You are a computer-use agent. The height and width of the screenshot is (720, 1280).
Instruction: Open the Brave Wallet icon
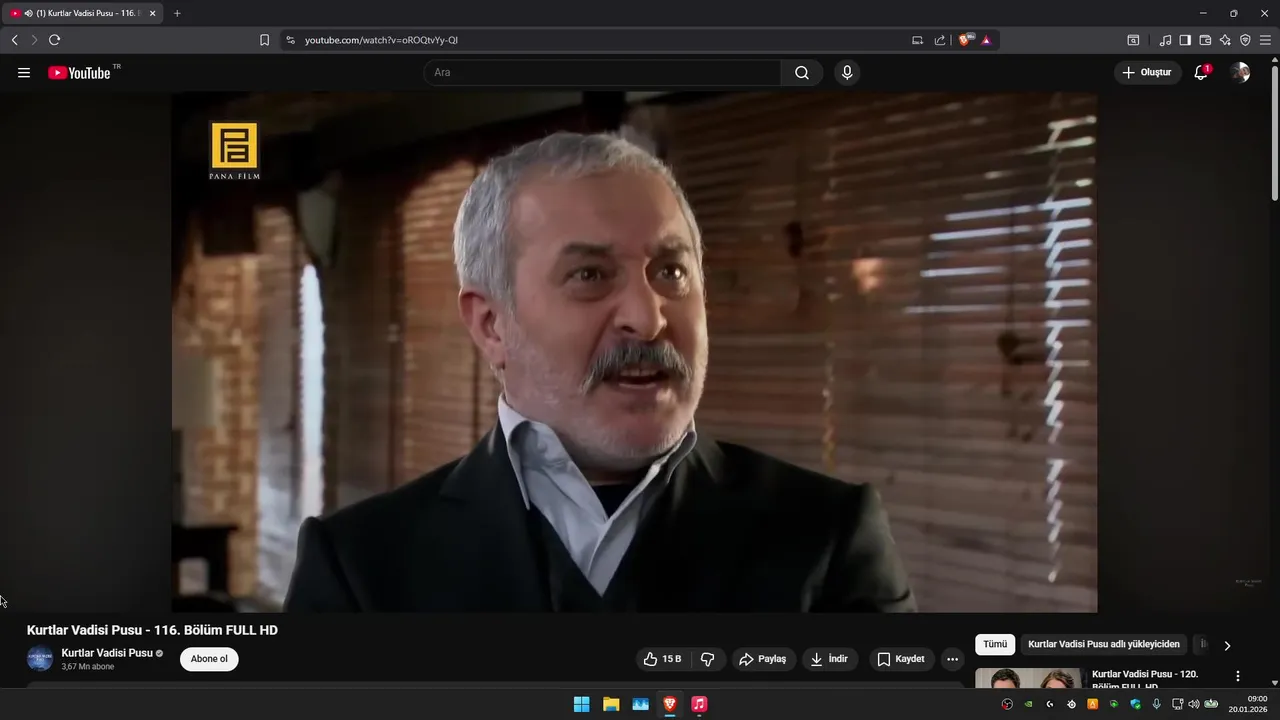(1205, 40)
